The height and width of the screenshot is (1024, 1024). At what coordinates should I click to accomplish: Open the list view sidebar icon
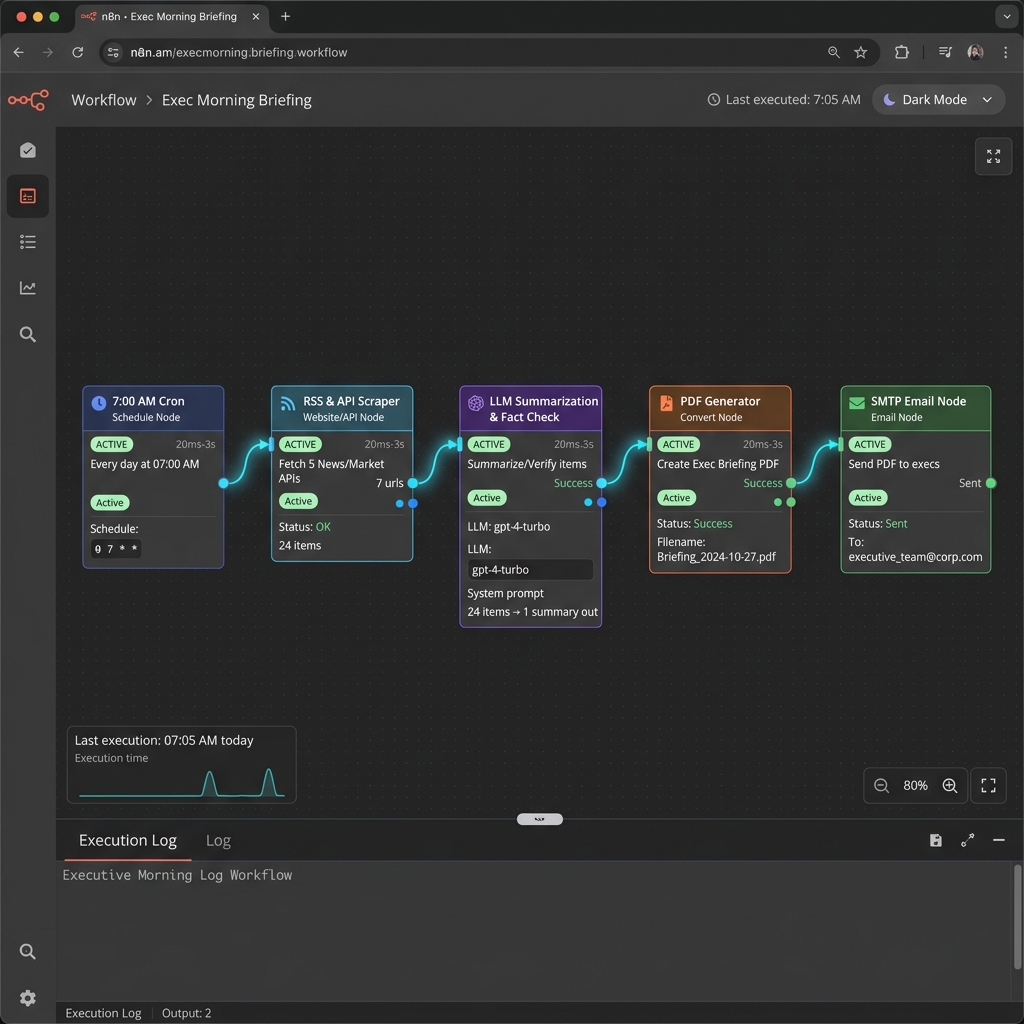[27, 242]
